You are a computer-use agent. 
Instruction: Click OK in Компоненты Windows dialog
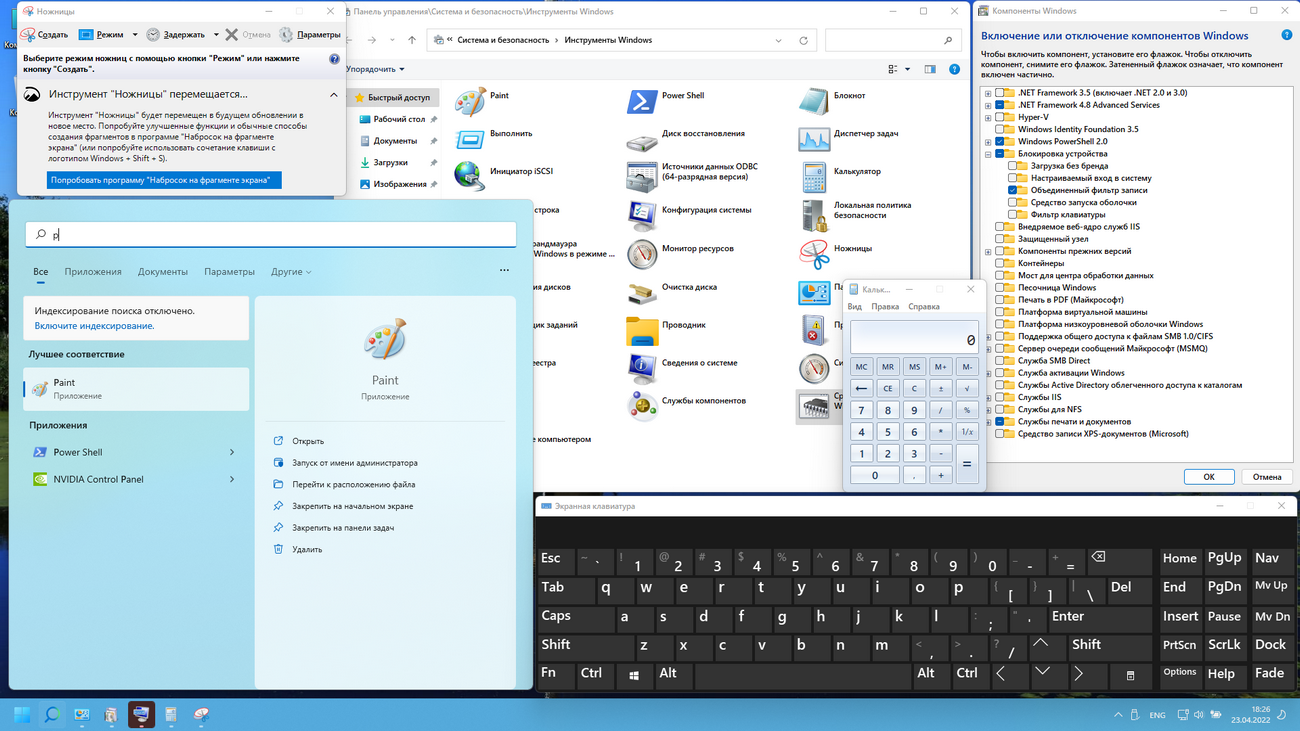(x=1209, y=477)
